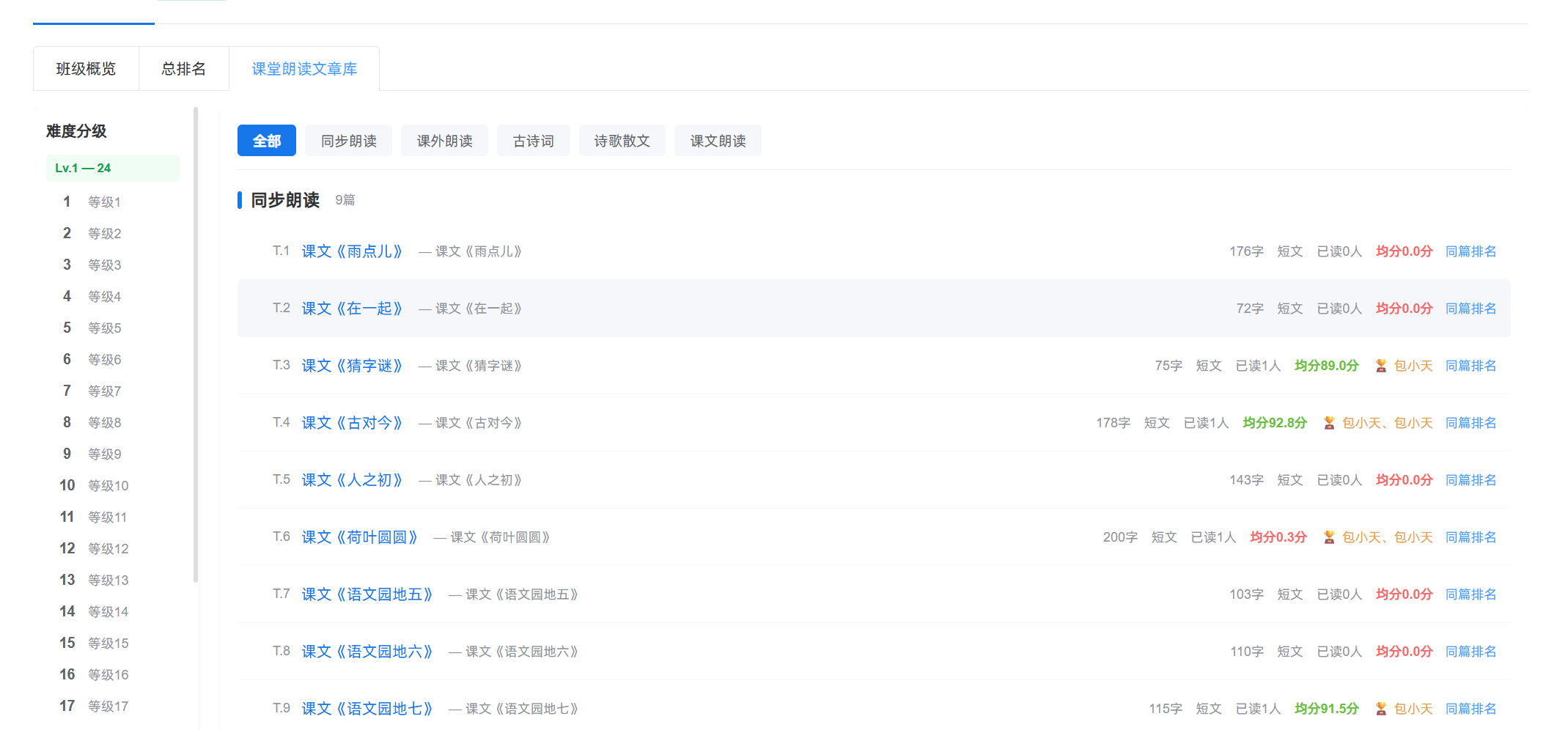View 同篇排名 for 在一起 row

1471,309
